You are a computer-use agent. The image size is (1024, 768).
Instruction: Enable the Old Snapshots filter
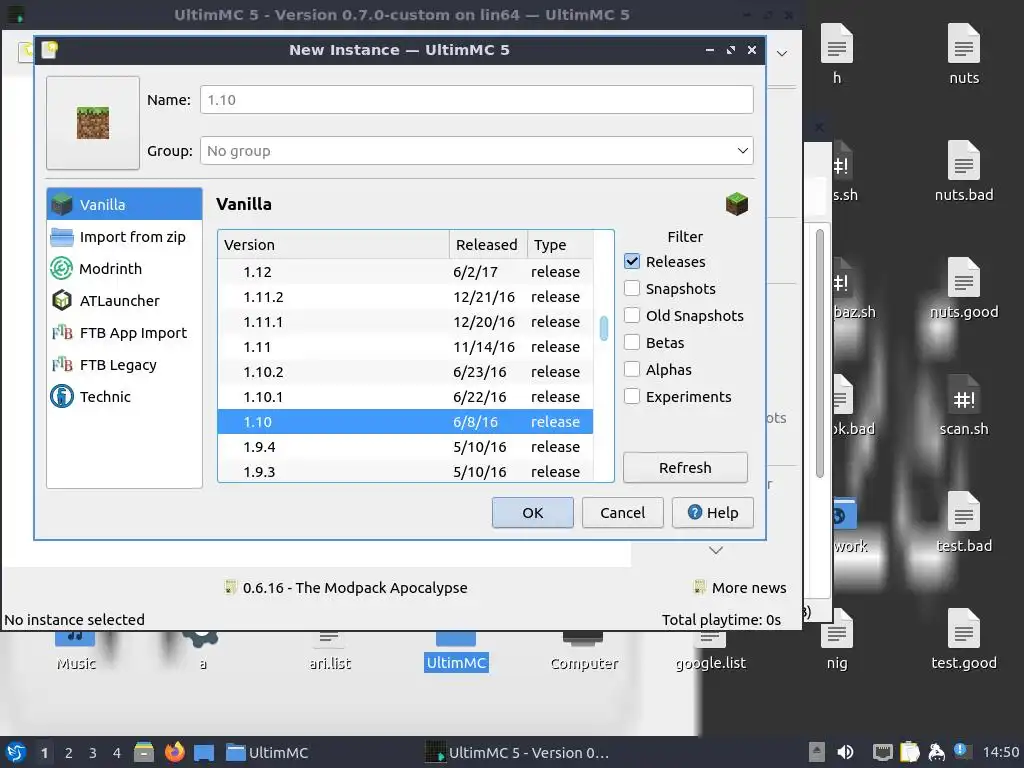pos(632,315)
